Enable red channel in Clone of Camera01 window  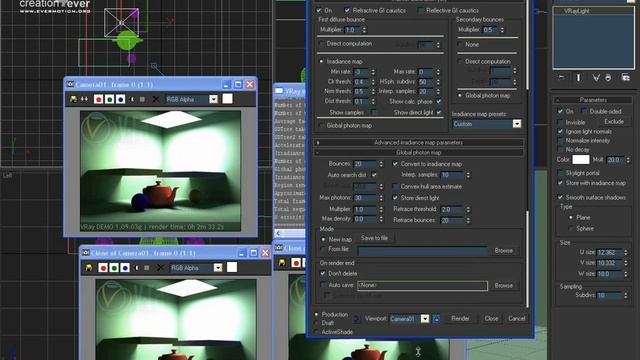[103, 268]
